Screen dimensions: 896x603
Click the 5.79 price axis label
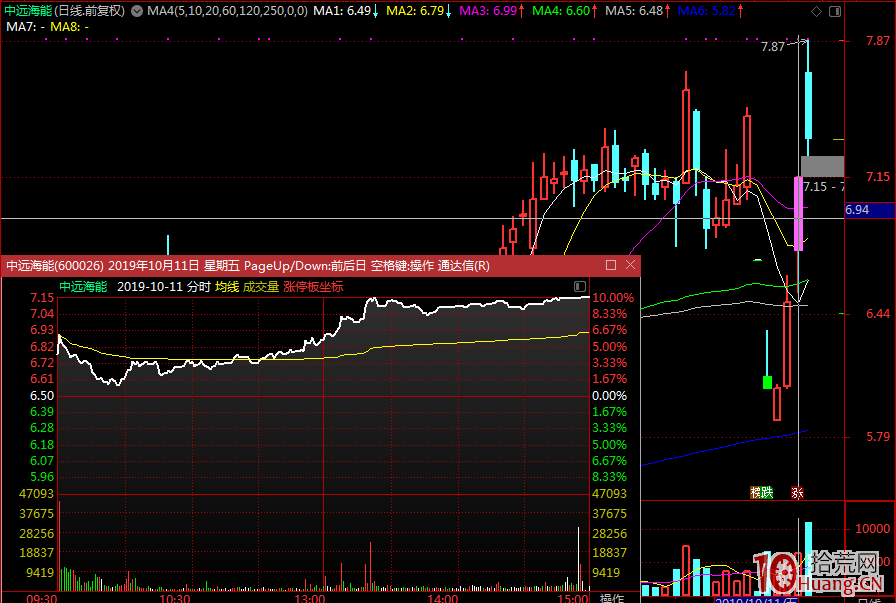click(x=878, y=437)
